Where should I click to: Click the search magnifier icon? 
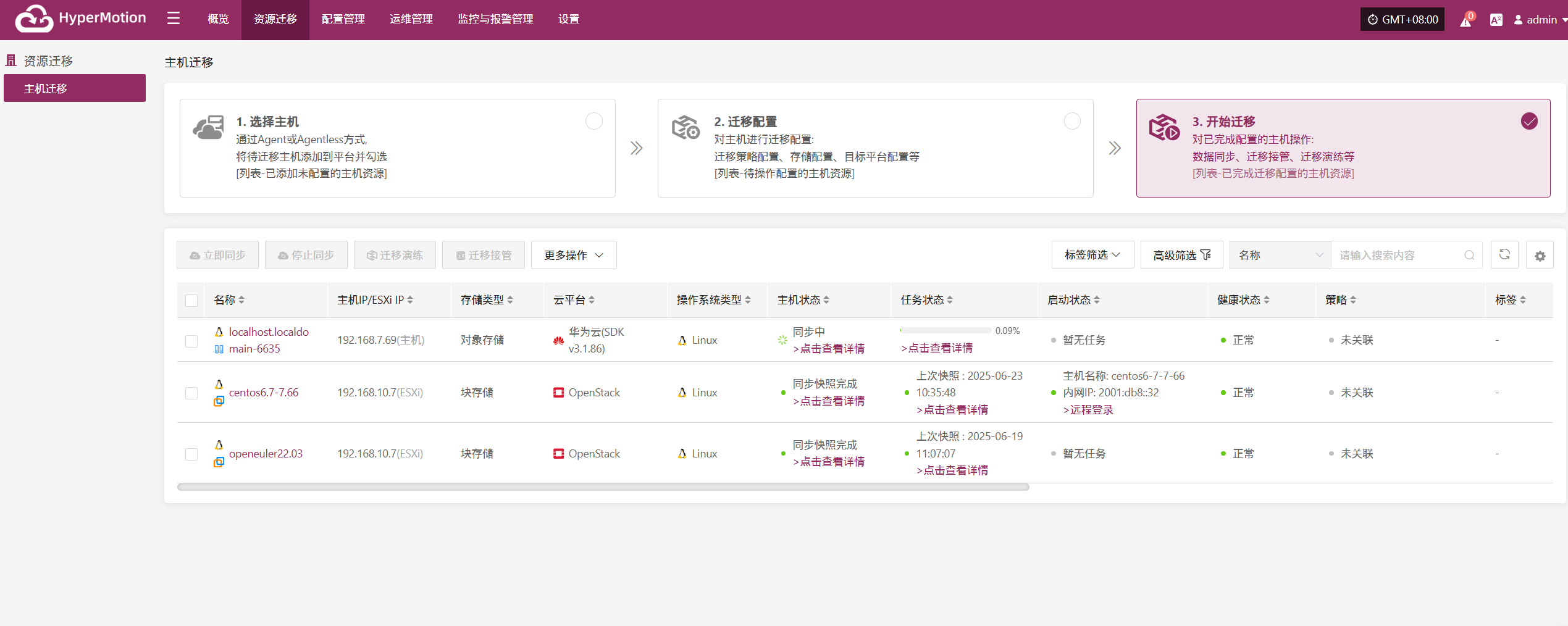point(1469,255)
